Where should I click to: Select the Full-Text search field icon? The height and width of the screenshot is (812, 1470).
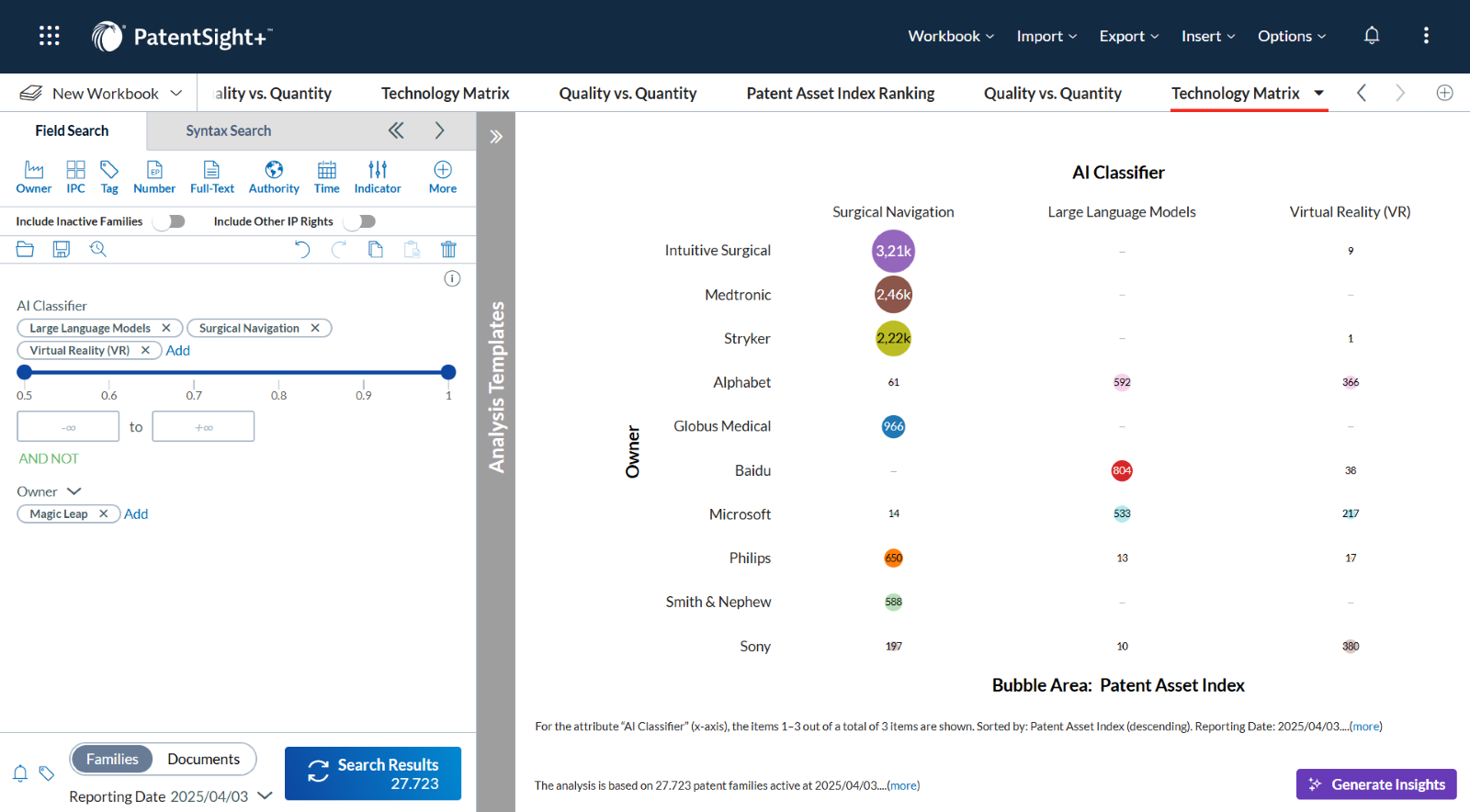tap(212, 177)
